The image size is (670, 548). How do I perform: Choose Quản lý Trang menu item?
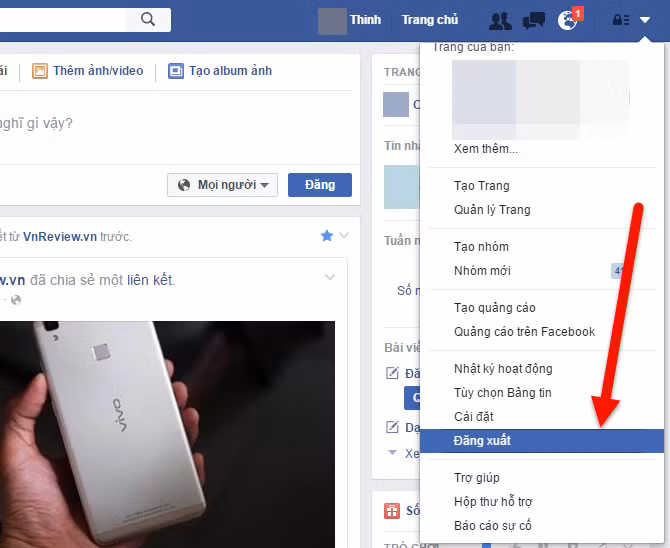492,210
